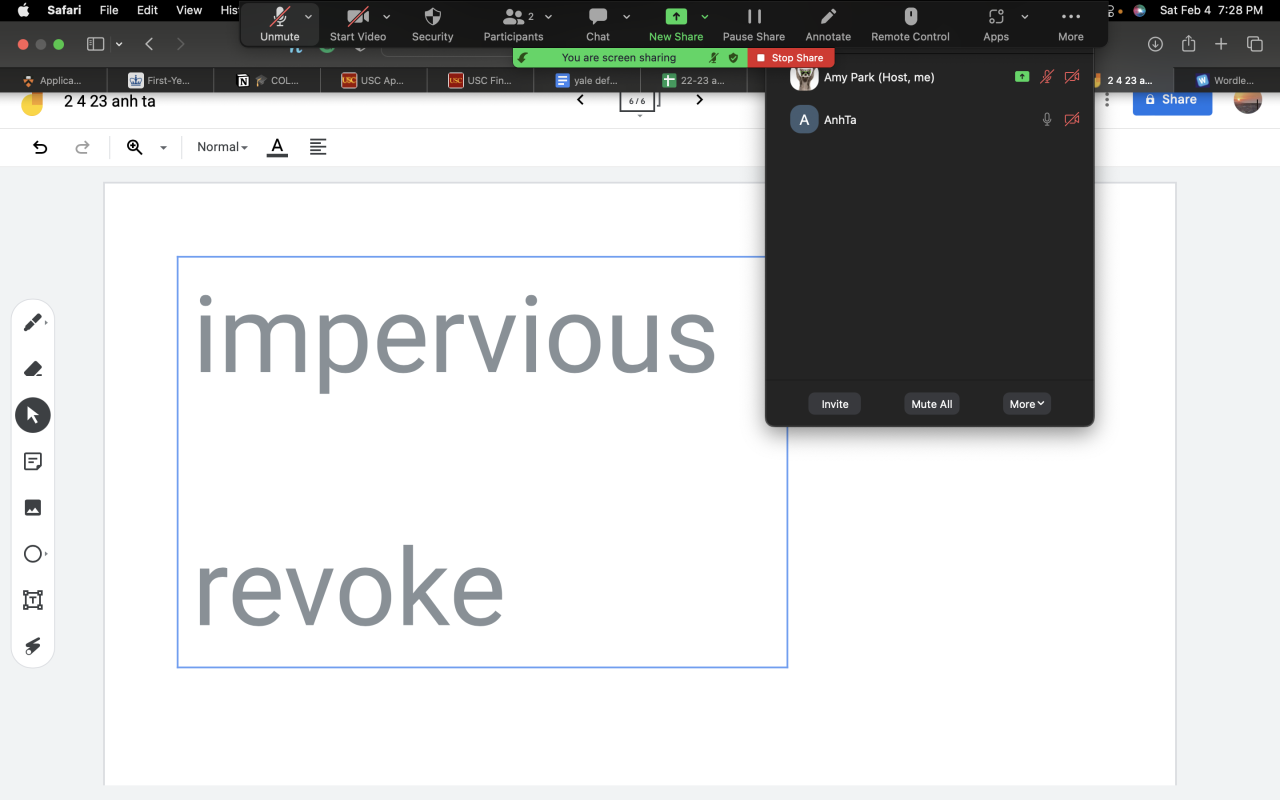This screenshot has height=800, width=1280.
Task: Expand the arrow beside Chat
Action: click(626, 17)
